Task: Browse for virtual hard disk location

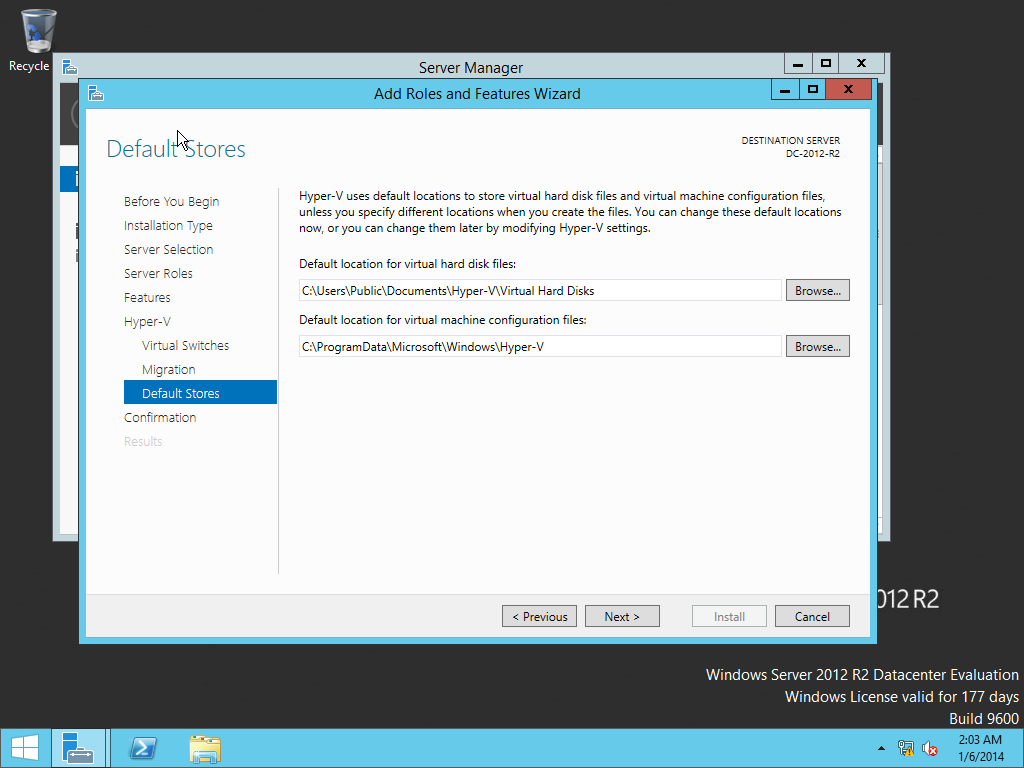Action: click(818, 291)
